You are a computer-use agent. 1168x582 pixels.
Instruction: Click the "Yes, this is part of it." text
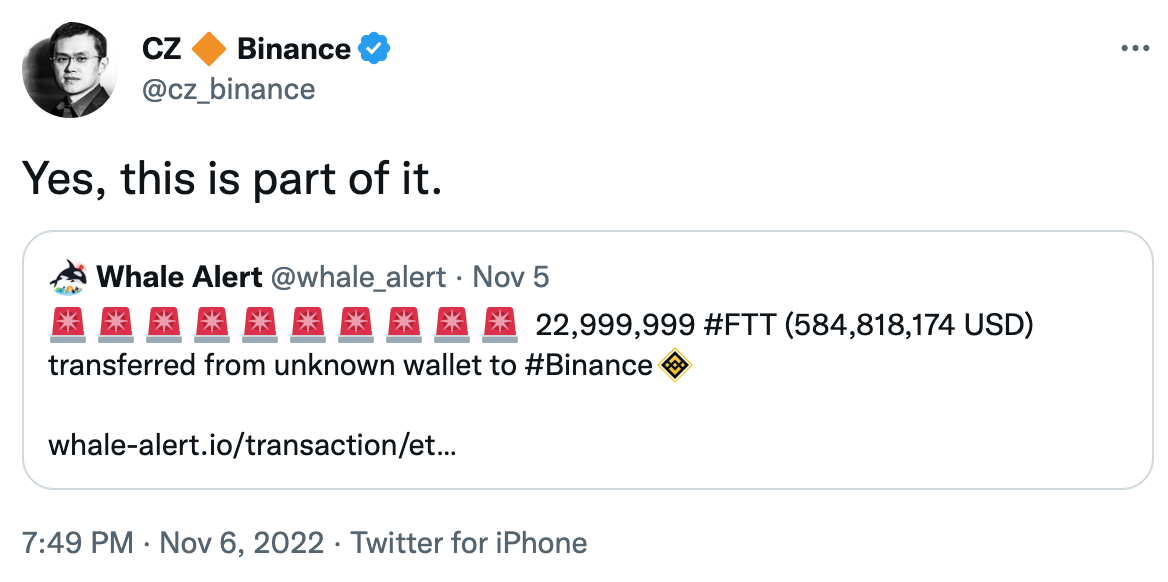pos(231,180)
